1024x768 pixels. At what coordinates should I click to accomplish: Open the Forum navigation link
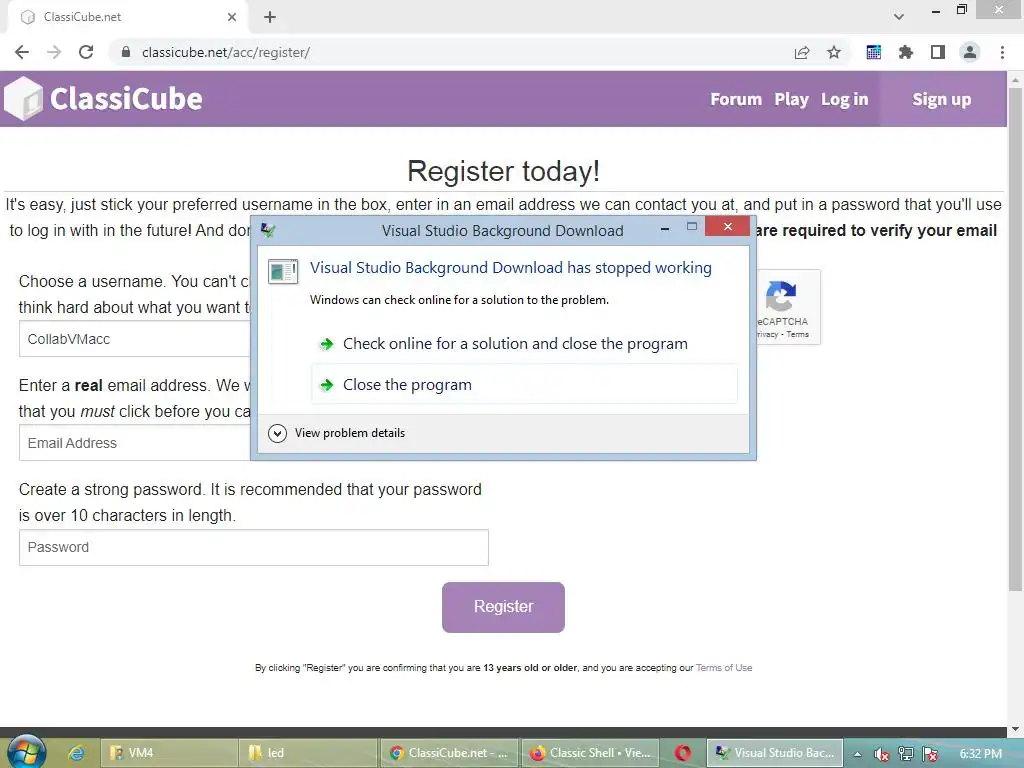tap(736, 99)
